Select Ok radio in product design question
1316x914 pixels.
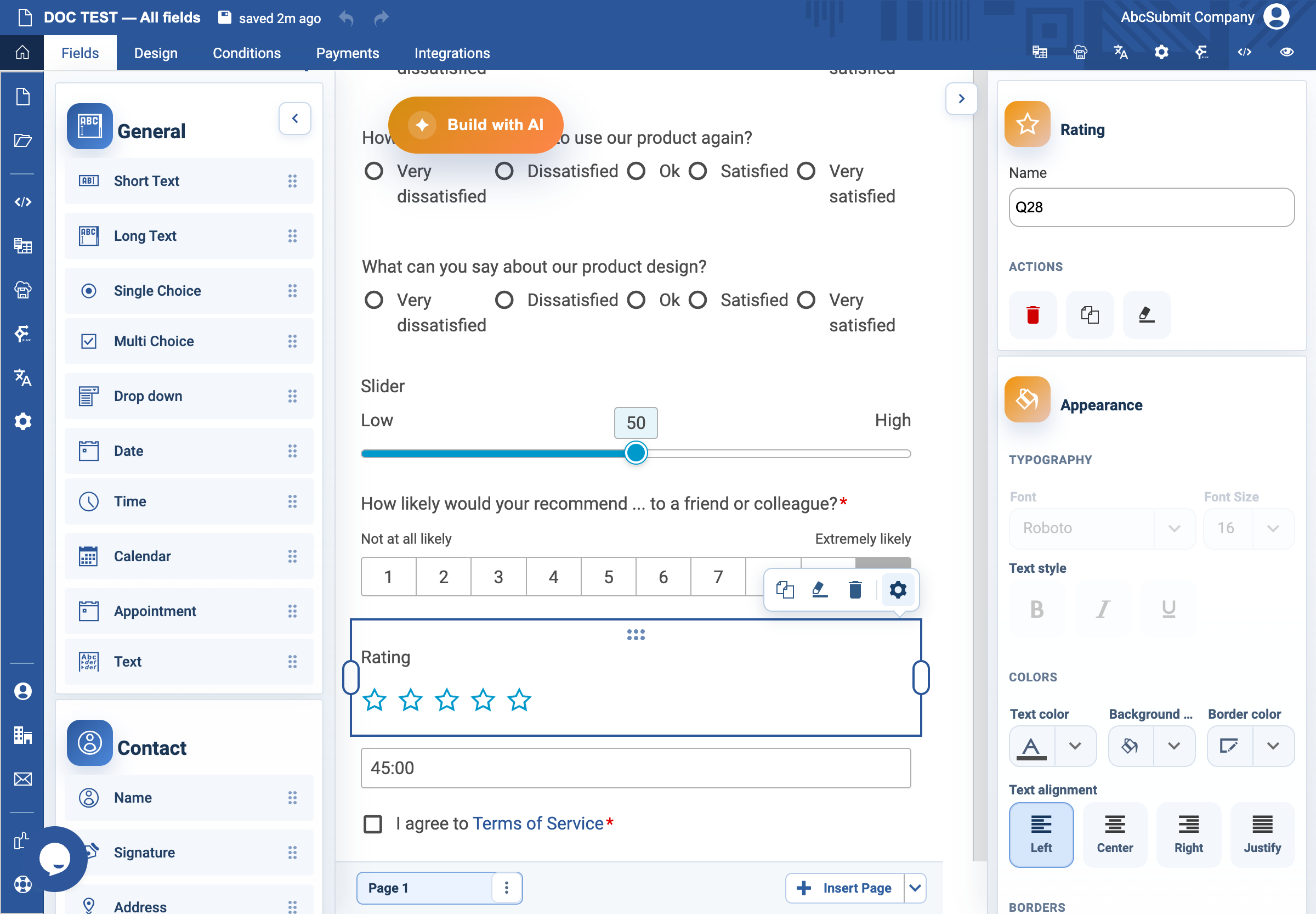pos(636,300)
